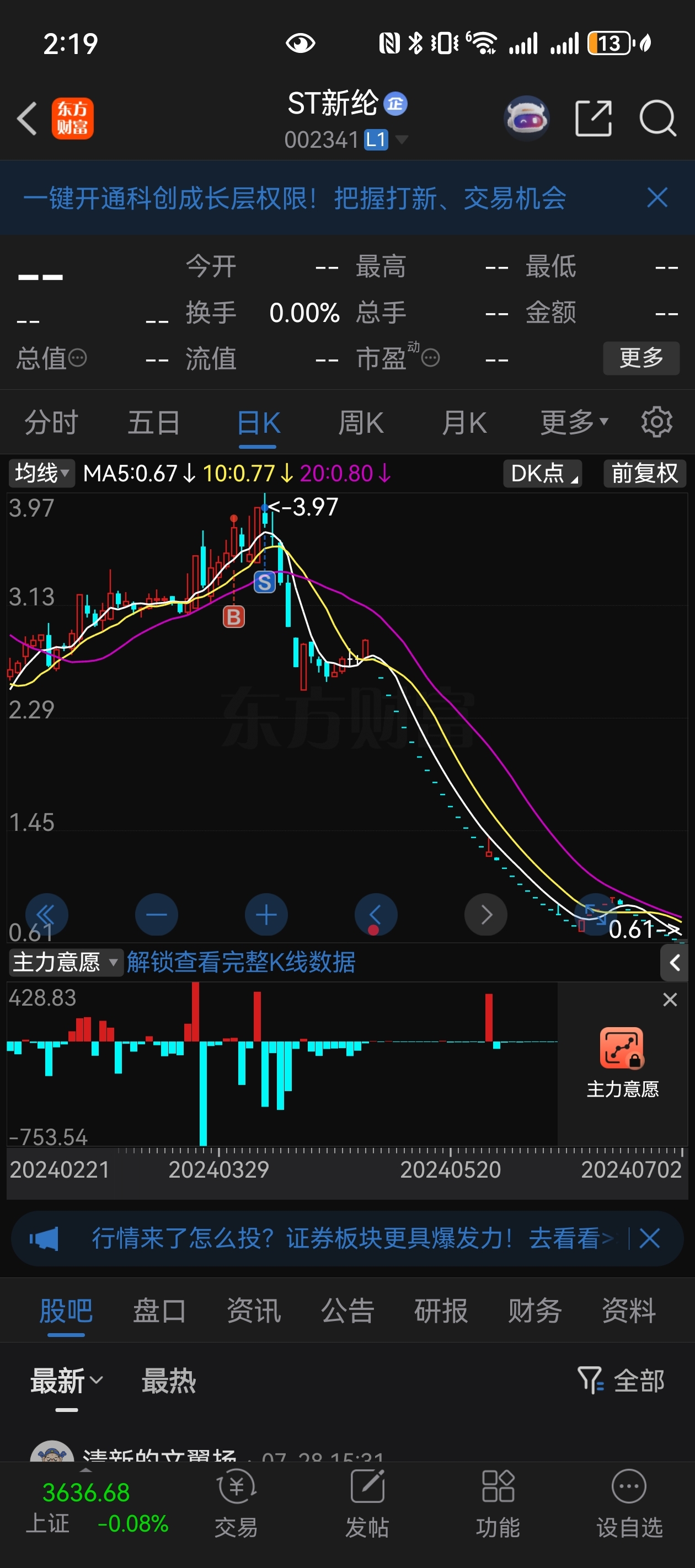Open the robot assistant avatar
Screen dimensions: 695x1568
(527, 118)
